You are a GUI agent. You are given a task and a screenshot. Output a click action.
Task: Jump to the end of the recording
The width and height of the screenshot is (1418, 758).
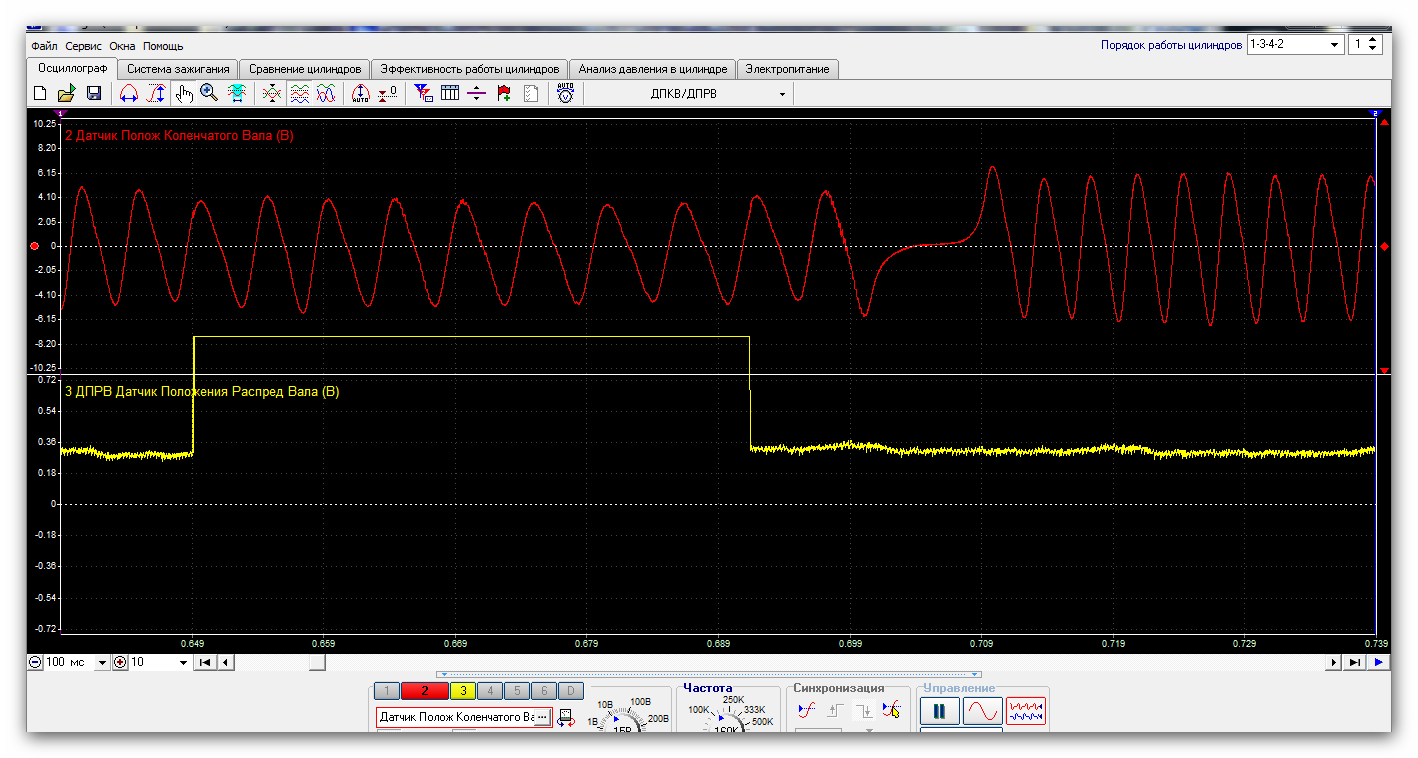(x=1354, y=662)
